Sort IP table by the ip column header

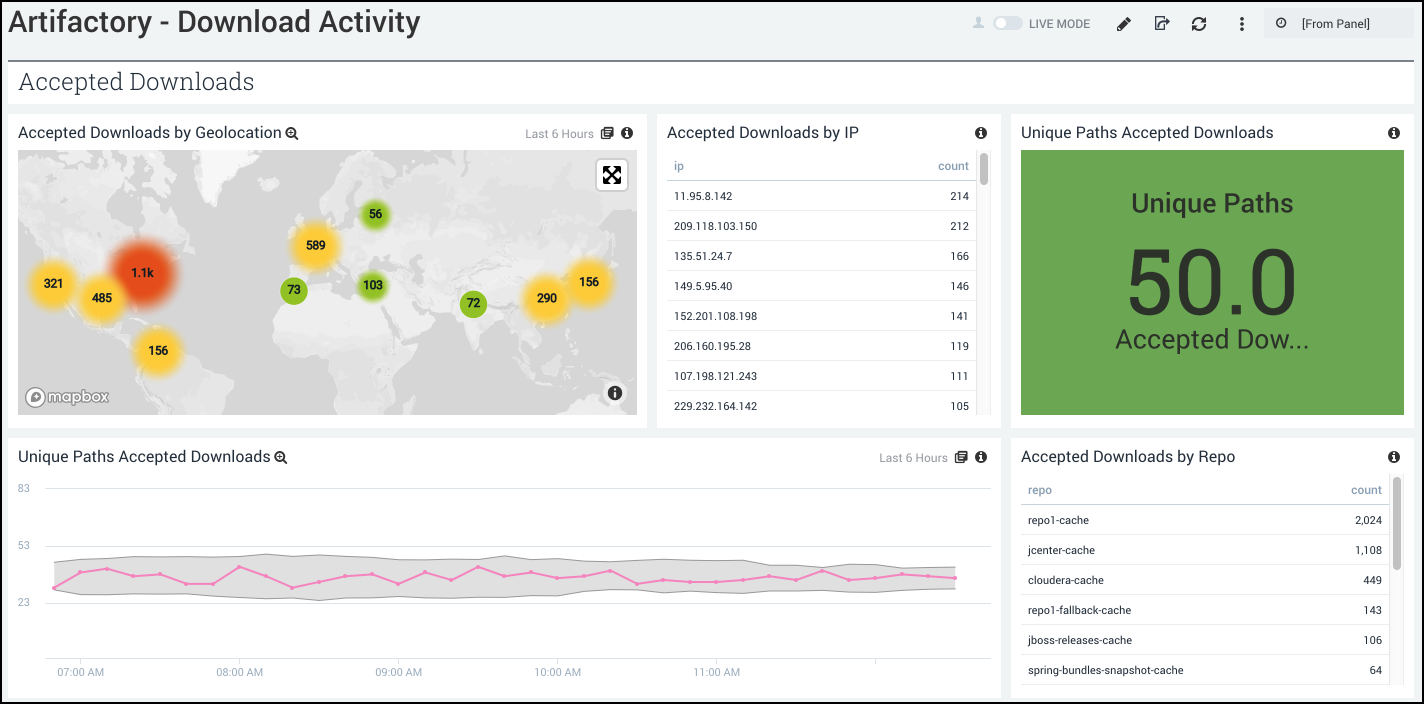coord(679,166)
